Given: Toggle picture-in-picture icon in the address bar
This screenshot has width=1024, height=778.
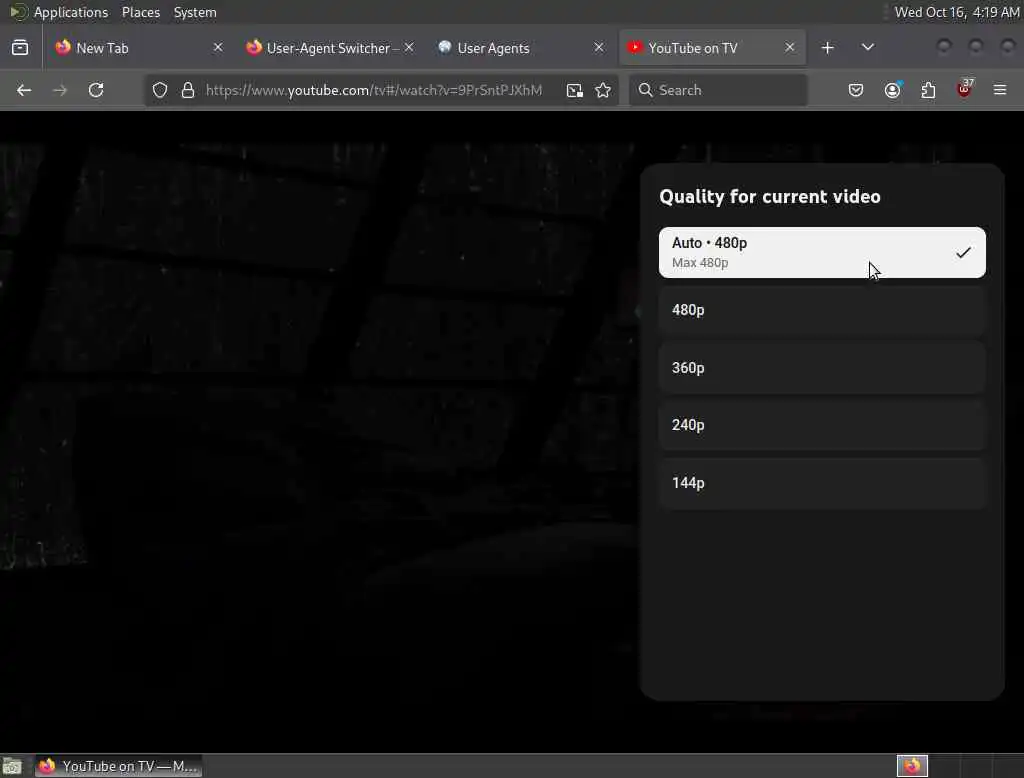Looking at the screenshot, I should (x=575, y=90).
